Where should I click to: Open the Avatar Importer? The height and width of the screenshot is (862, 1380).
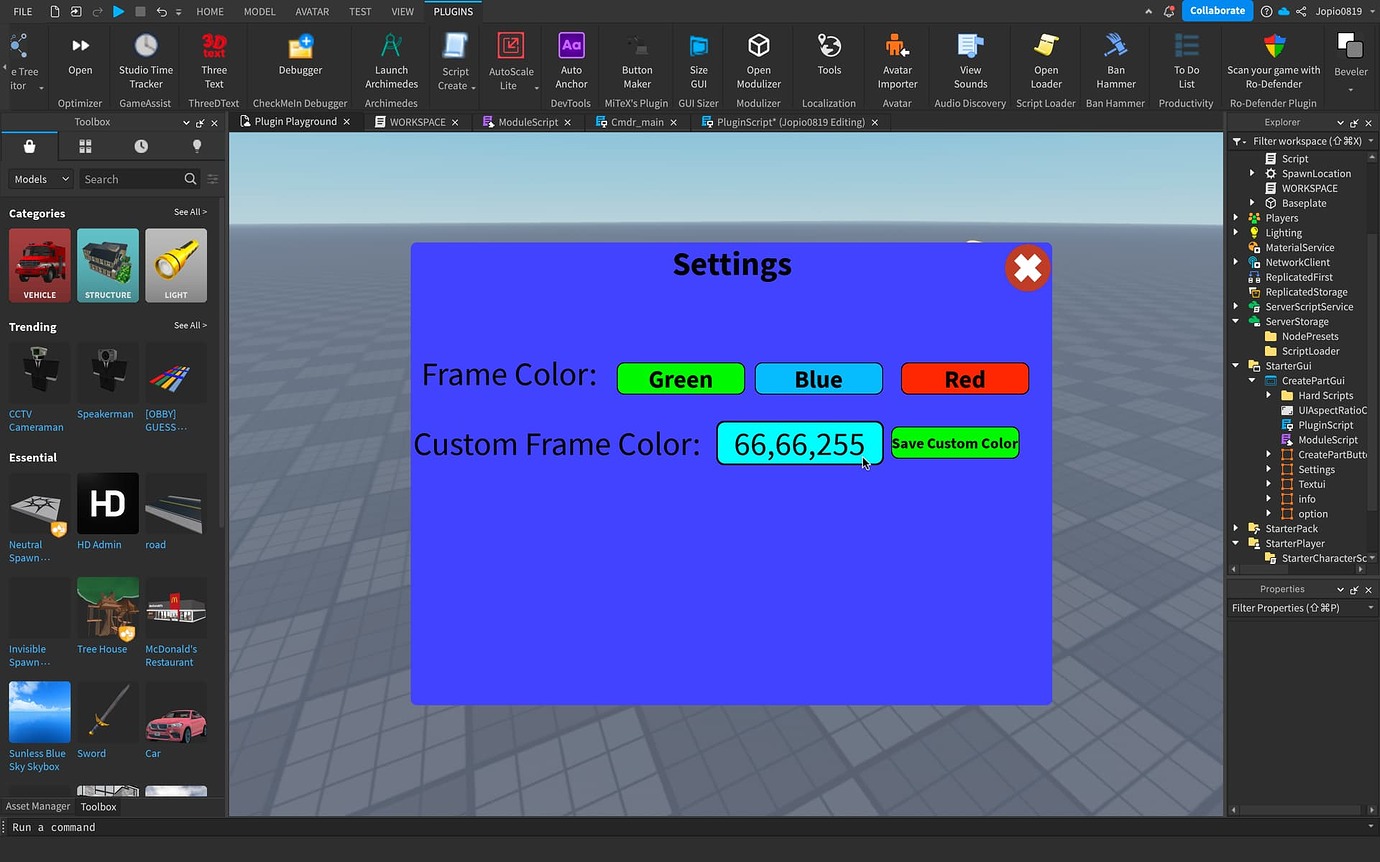tap(896, 60)
